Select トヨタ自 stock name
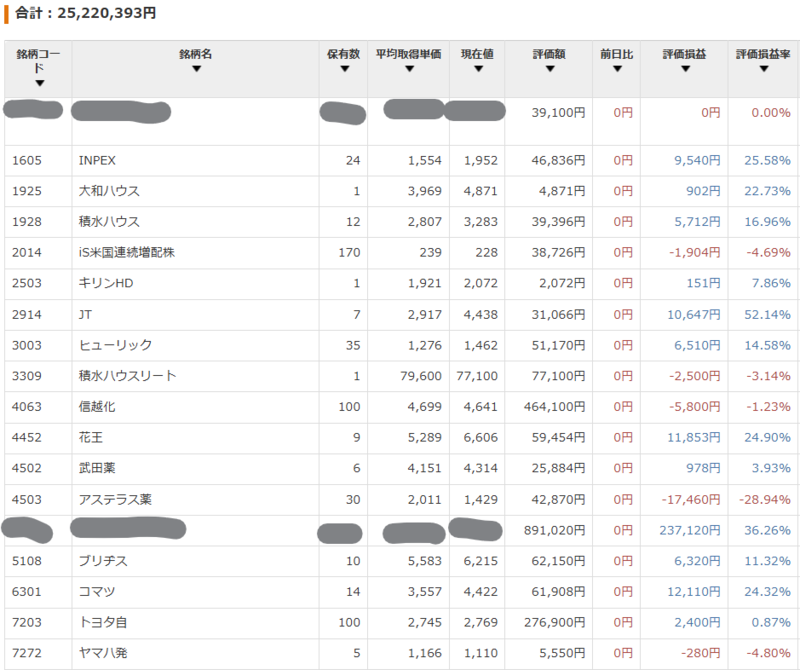 coord(103,622)
